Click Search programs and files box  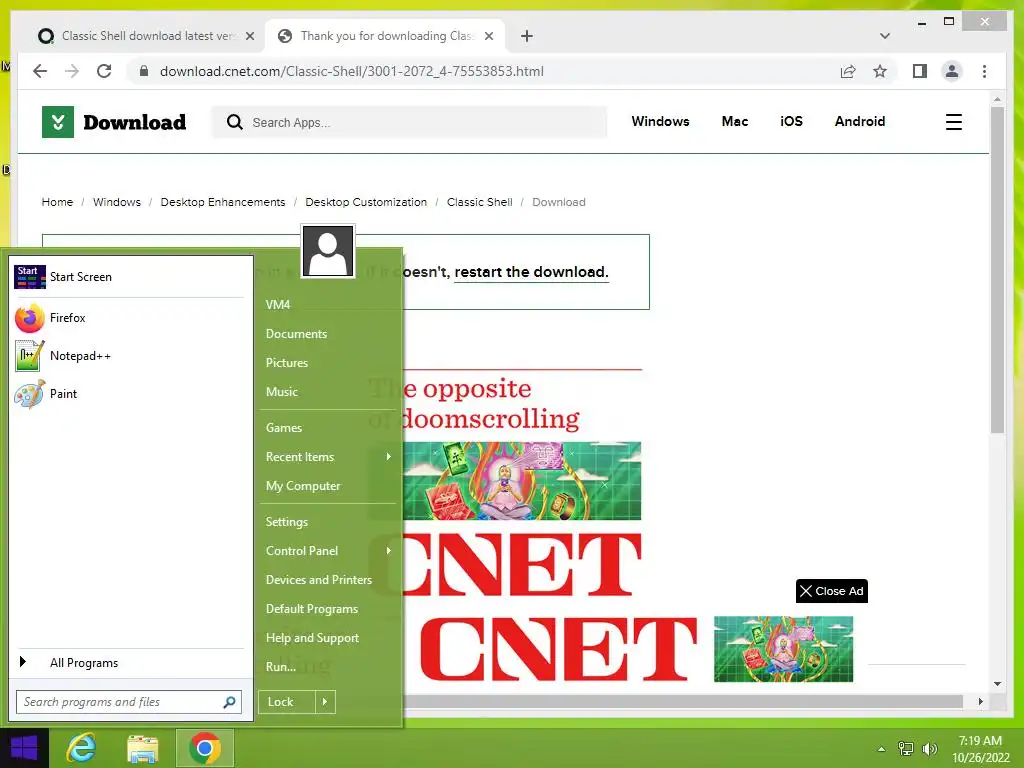pos(129,702)
